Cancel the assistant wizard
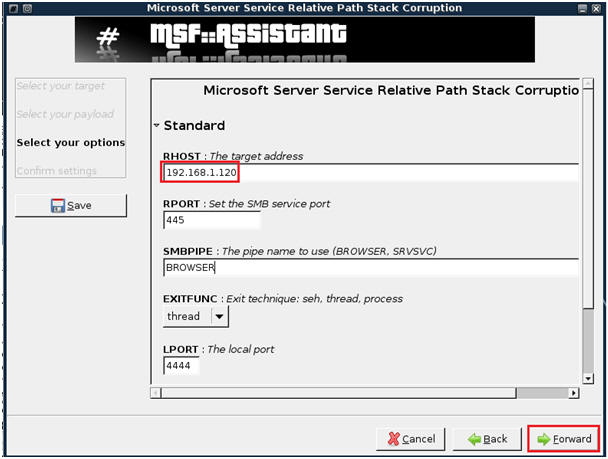 click(411, 439)
